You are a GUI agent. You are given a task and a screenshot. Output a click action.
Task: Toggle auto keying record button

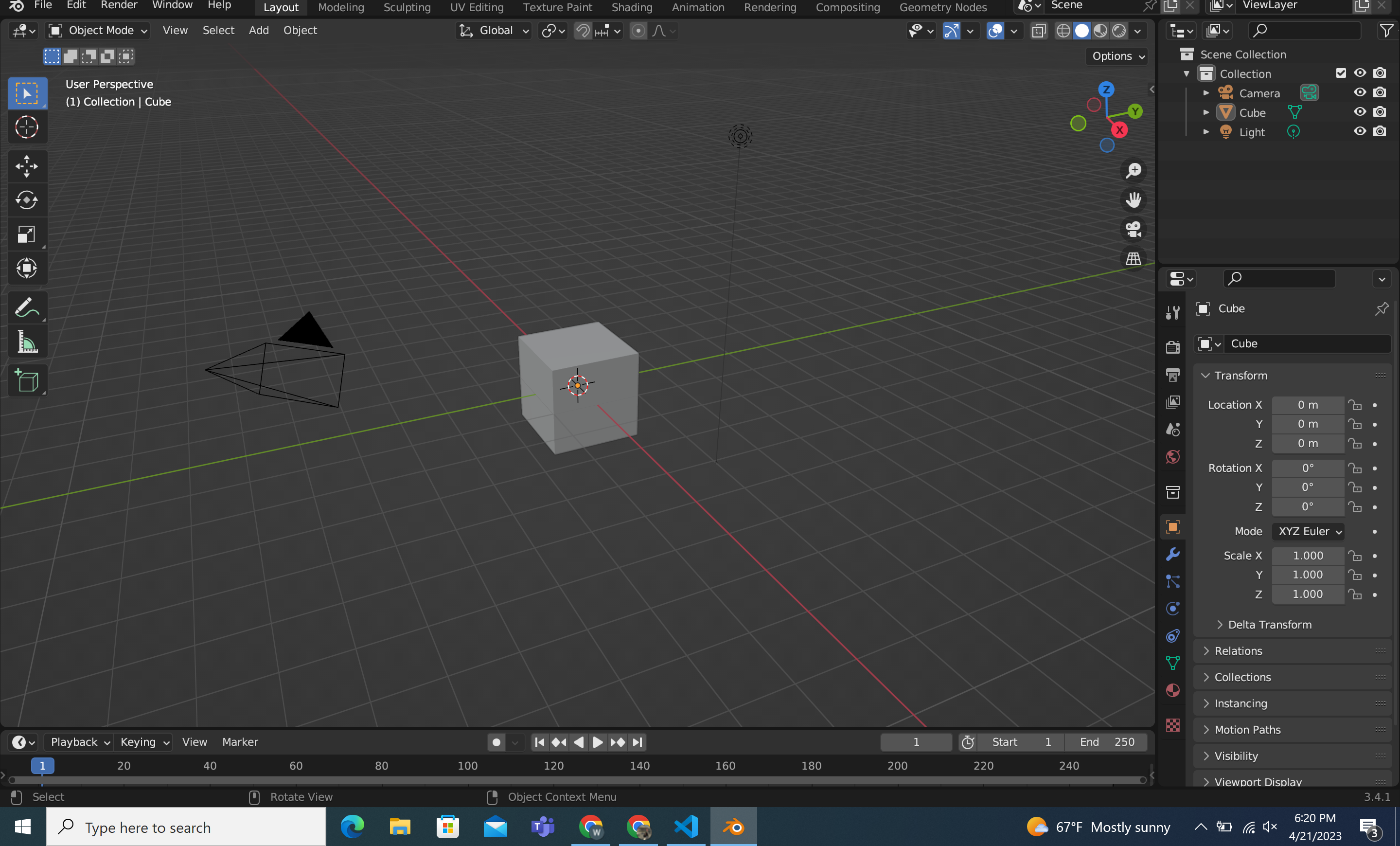click(496, 742)
